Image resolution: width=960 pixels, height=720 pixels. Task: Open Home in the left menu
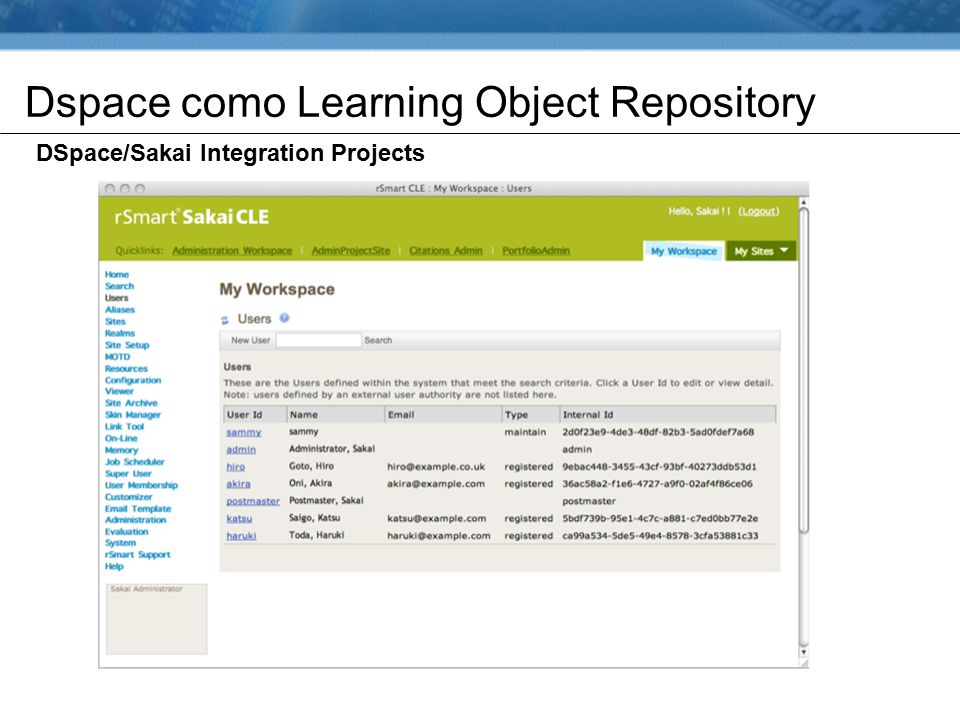click(x=117, y=274)
